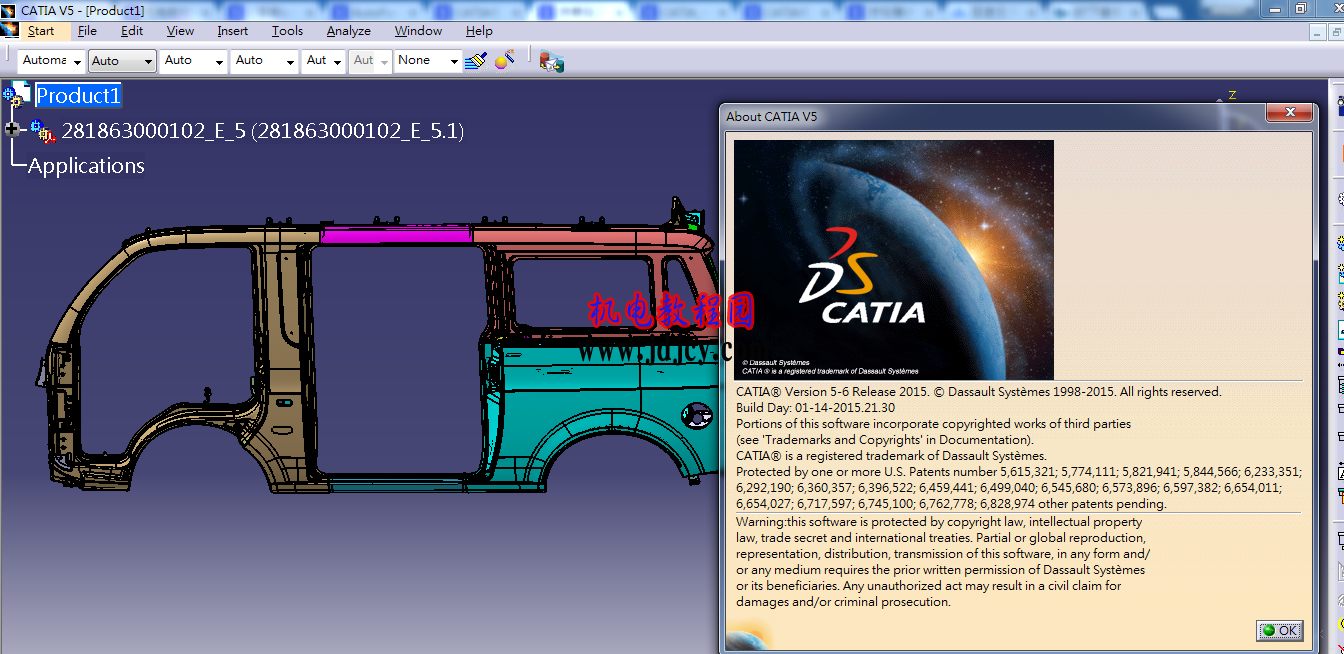Viewport: 1344px width, 654px height.
Task: Open the View menu
Action: [x=180, y=31]
